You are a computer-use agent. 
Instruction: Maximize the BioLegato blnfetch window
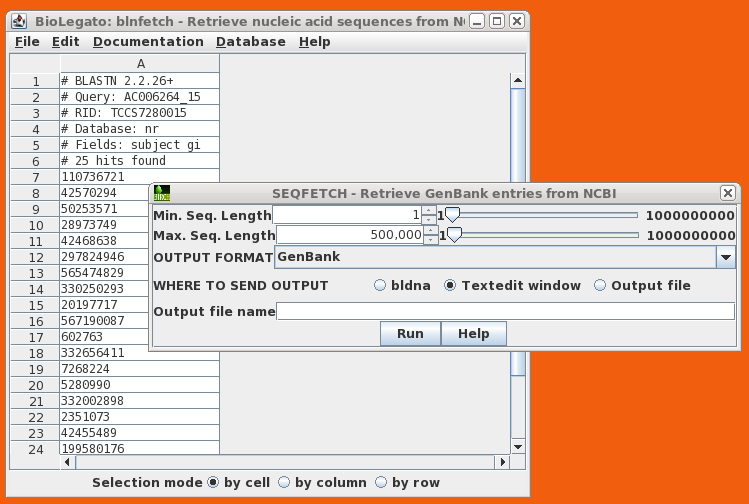[497, 20]
